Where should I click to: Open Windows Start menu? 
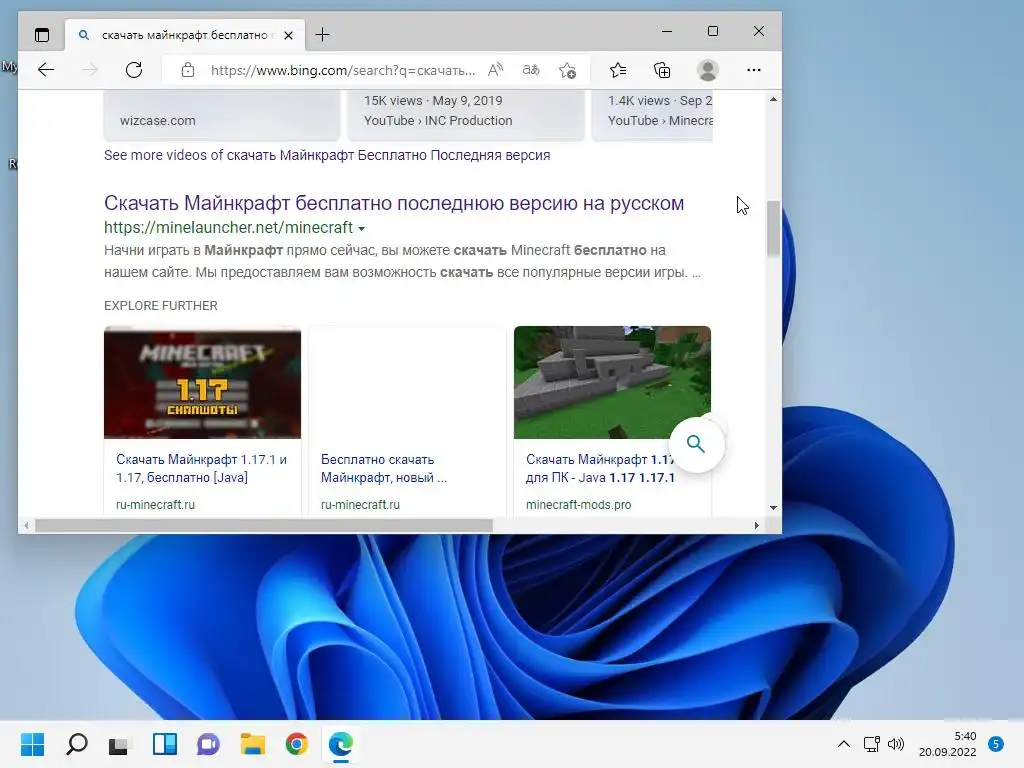[33, 744]
